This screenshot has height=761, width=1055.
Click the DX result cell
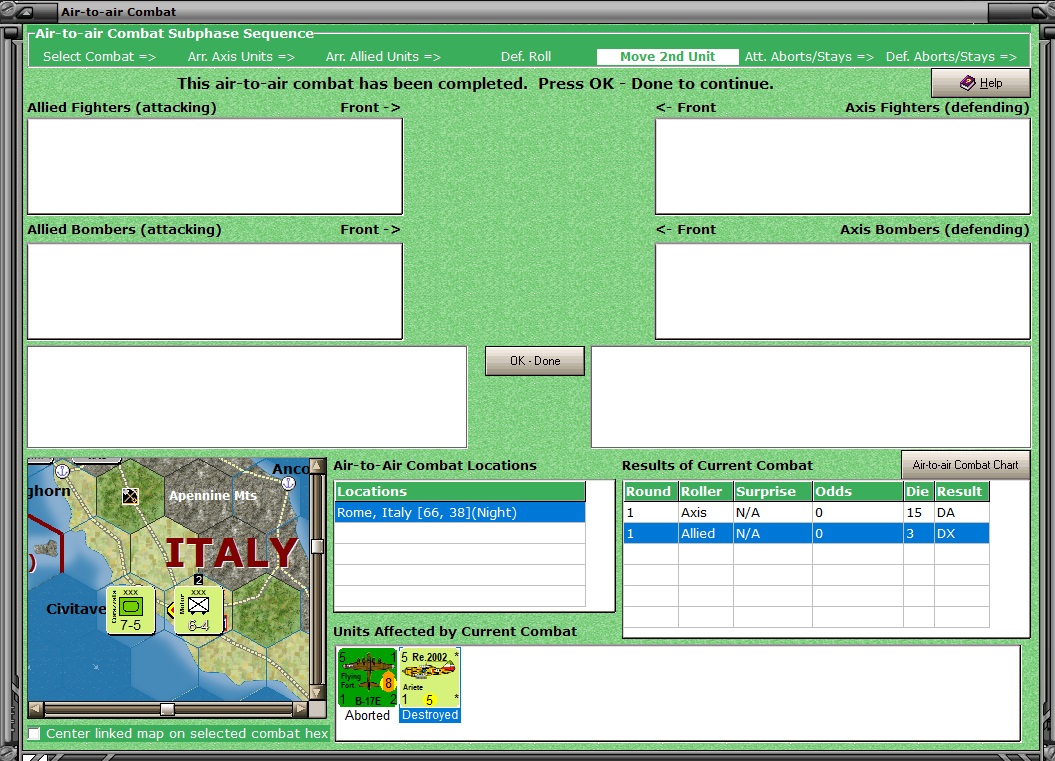961,534
